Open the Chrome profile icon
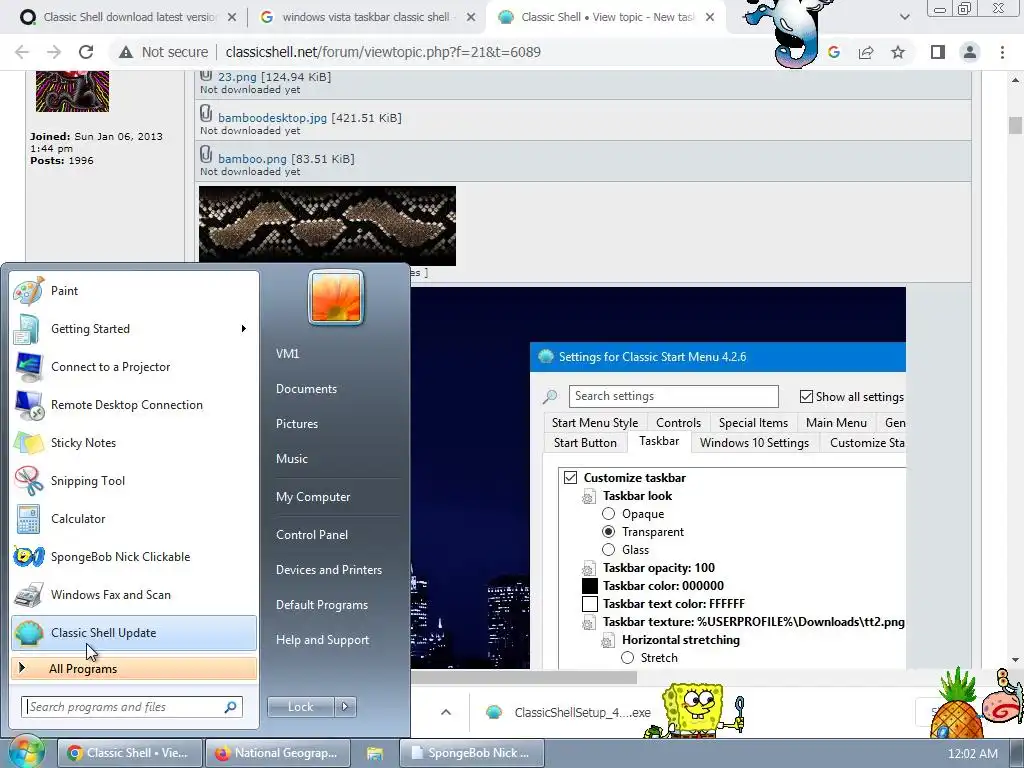Viewport: 1024px width, 768px height. click(x=970, y=52)
